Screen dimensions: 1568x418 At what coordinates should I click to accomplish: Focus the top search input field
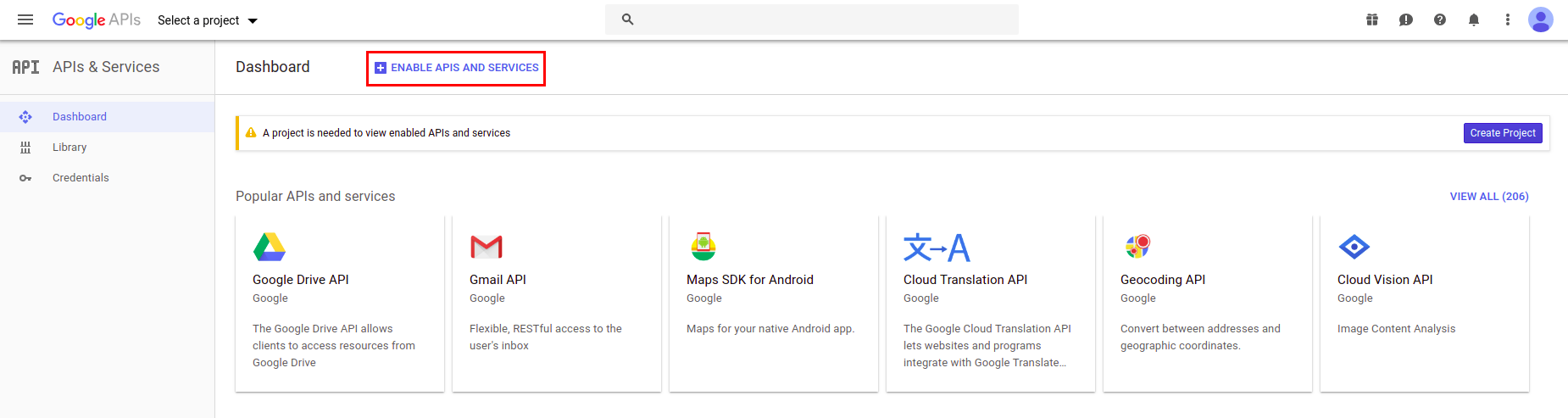tap(812, 20)
